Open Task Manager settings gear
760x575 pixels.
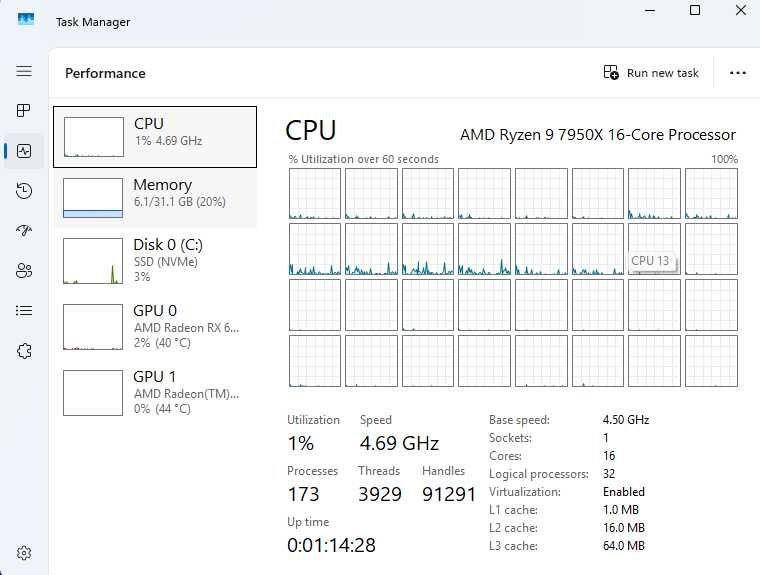coord(24,553)
